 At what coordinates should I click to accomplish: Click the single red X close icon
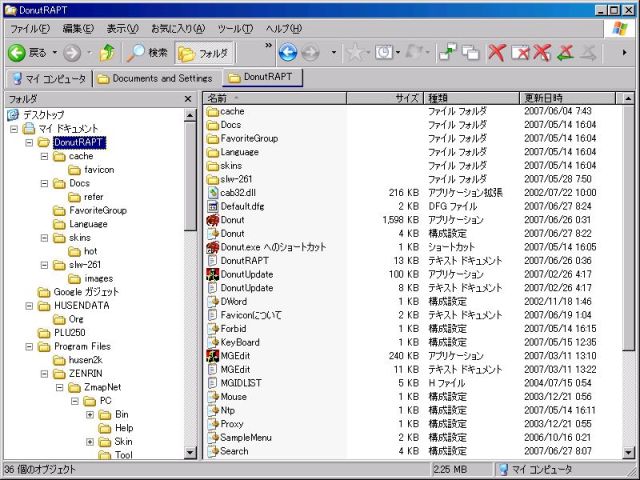click(x=497, y=53)
